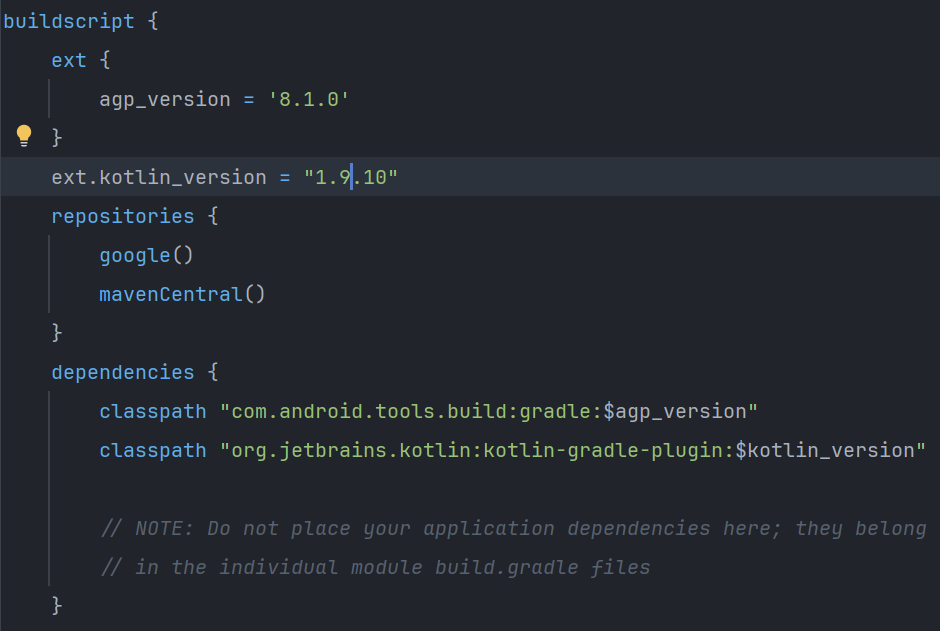Click the ext.kotlin_version property name
Screen dimensions: 940x631
click(159, 177)
